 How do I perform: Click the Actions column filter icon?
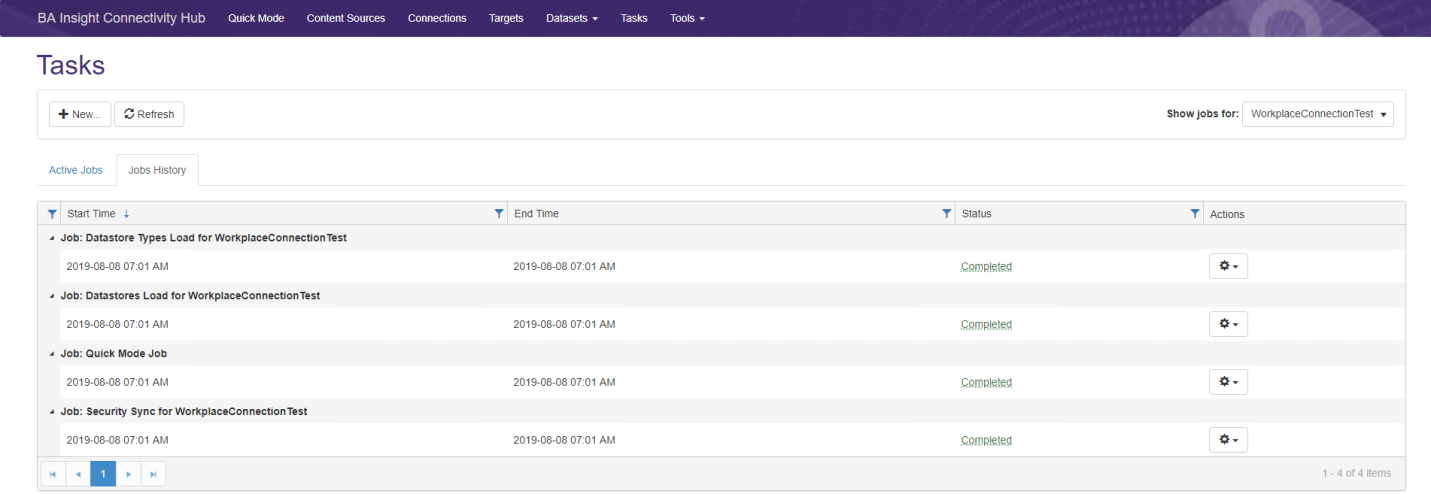coord(1195,214)
